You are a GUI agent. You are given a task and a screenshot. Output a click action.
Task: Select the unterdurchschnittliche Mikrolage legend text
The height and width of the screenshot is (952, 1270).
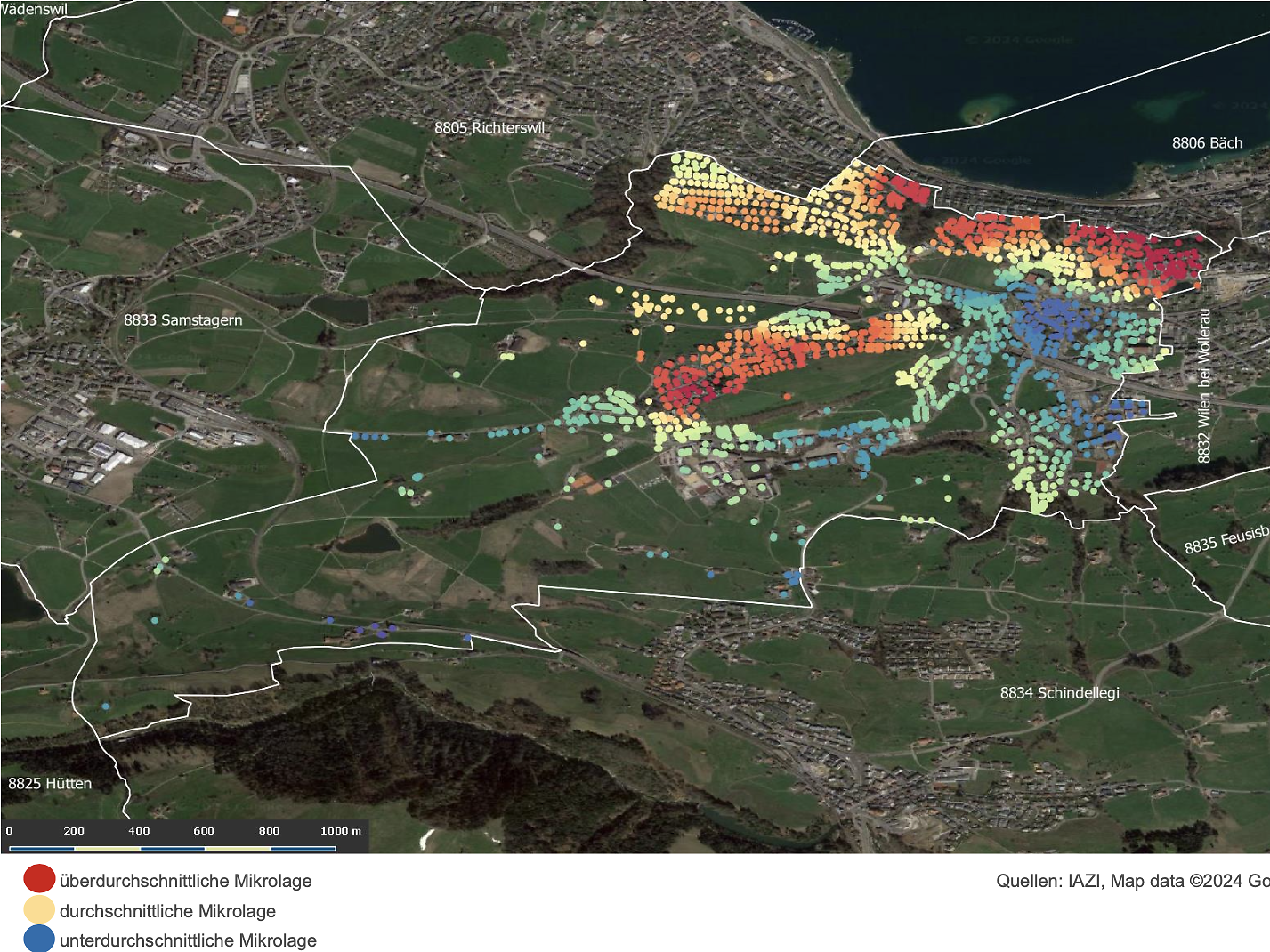coord(188,940)
